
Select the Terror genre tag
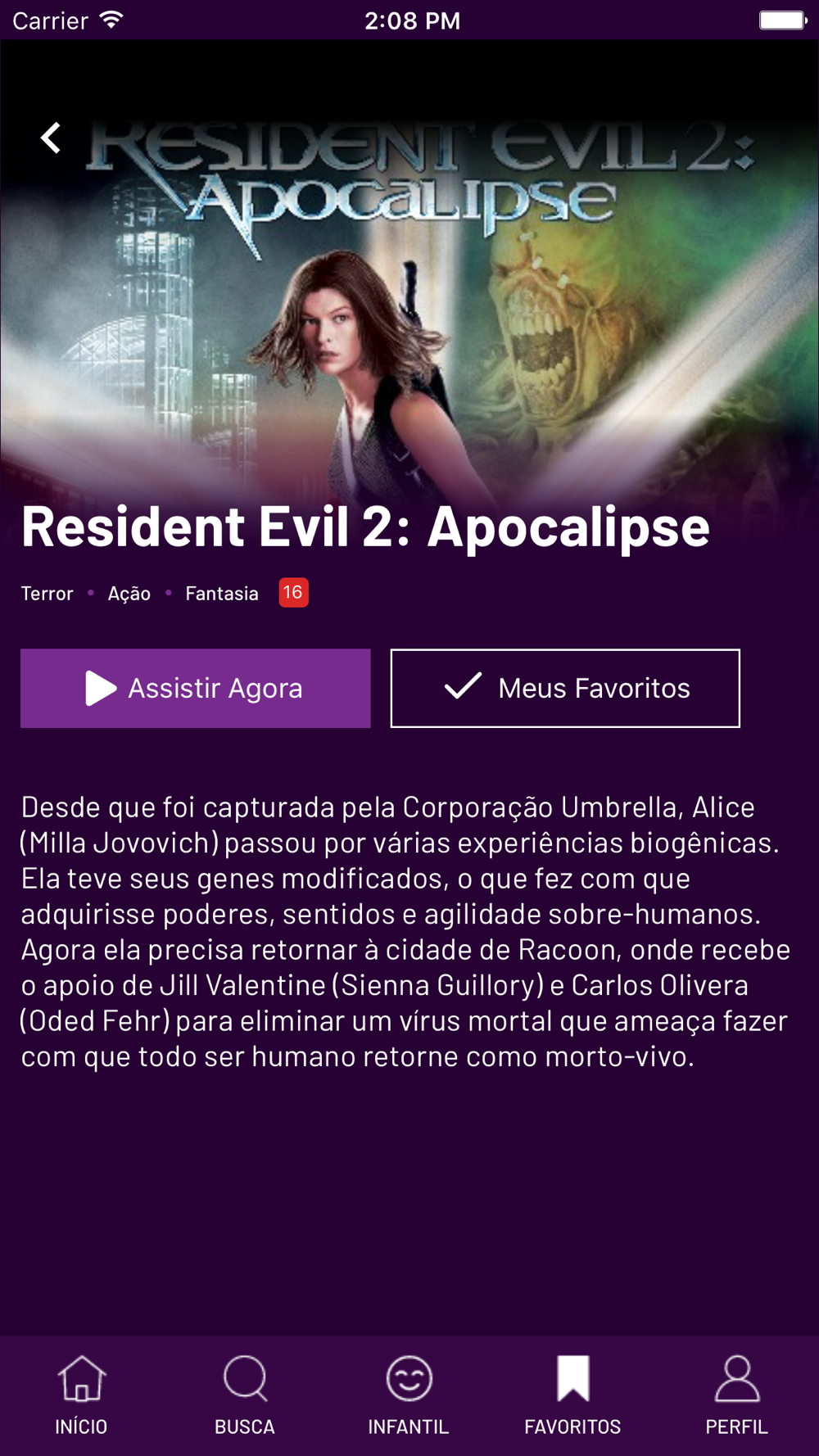point(48,593)
